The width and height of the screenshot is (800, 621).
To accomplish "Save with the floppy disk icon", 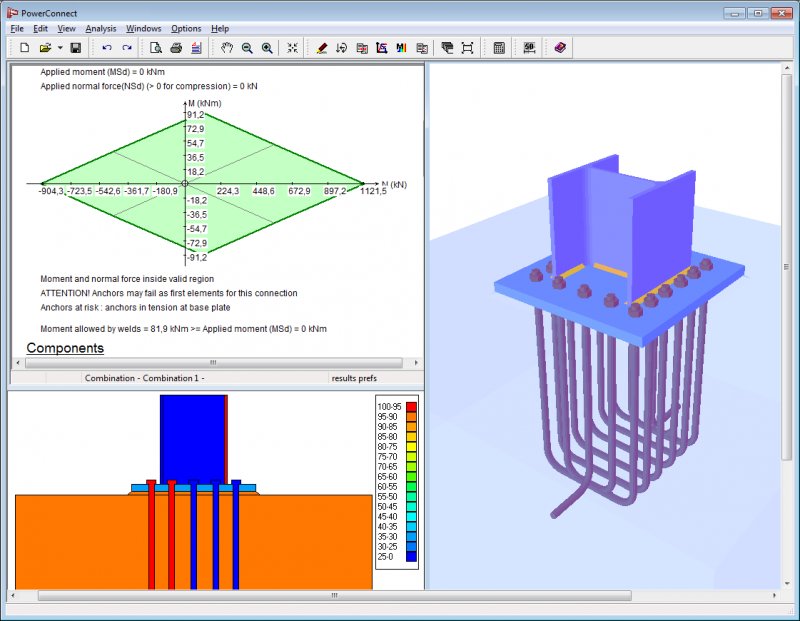I will pyautogui.click(x=76, y=48).
